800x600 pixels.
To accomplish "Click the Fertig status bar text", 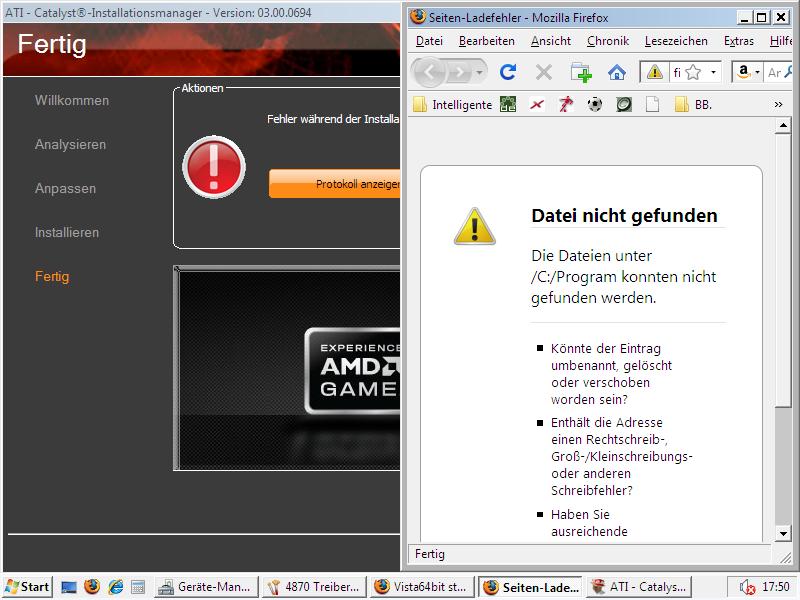I will (430, 554).
